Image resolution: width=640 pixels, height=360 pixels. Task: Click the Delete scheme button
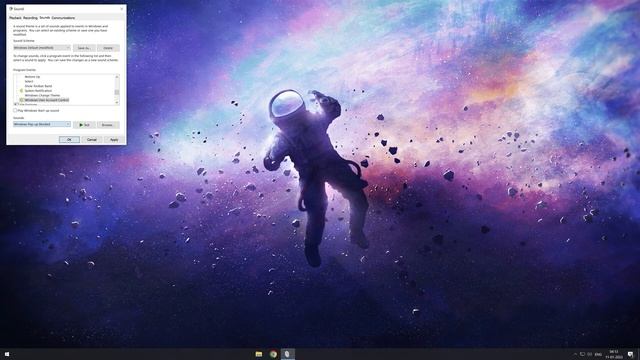pyautogui.click(x=108, y=48)
